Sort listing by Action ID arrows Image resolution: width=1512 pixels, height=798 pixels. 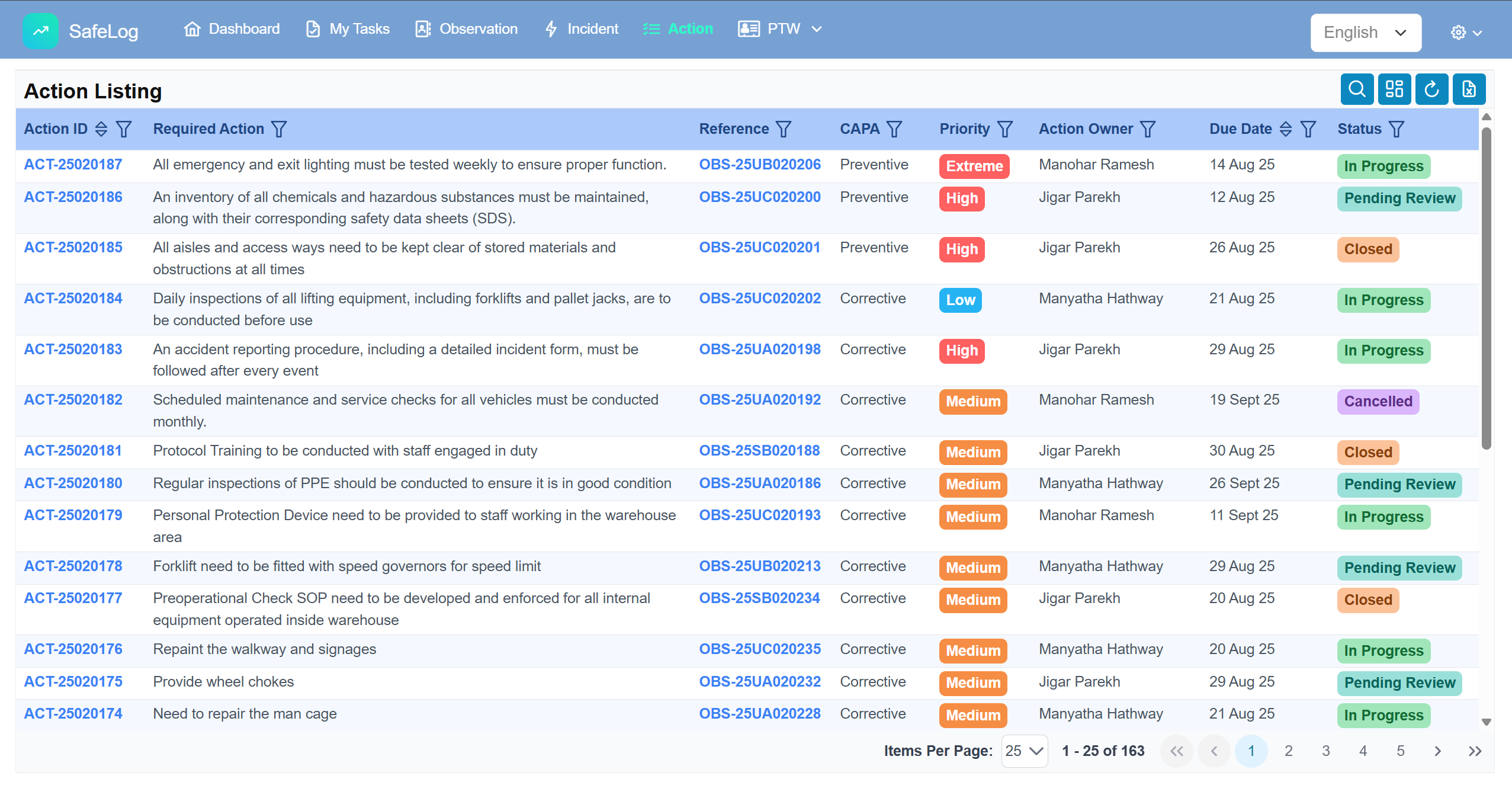101,129
